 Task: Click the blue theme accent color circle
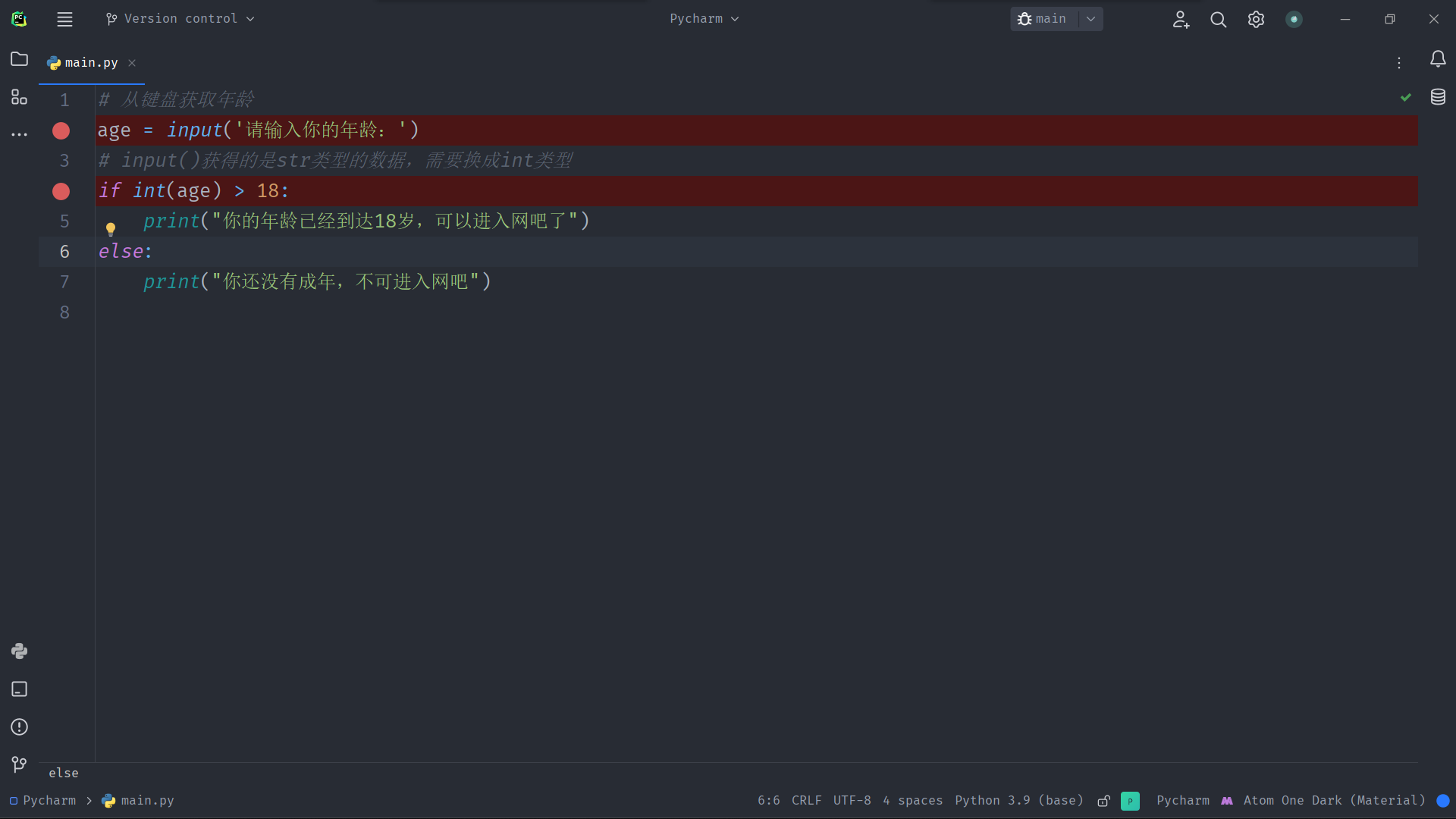[x=1443, y=801]
